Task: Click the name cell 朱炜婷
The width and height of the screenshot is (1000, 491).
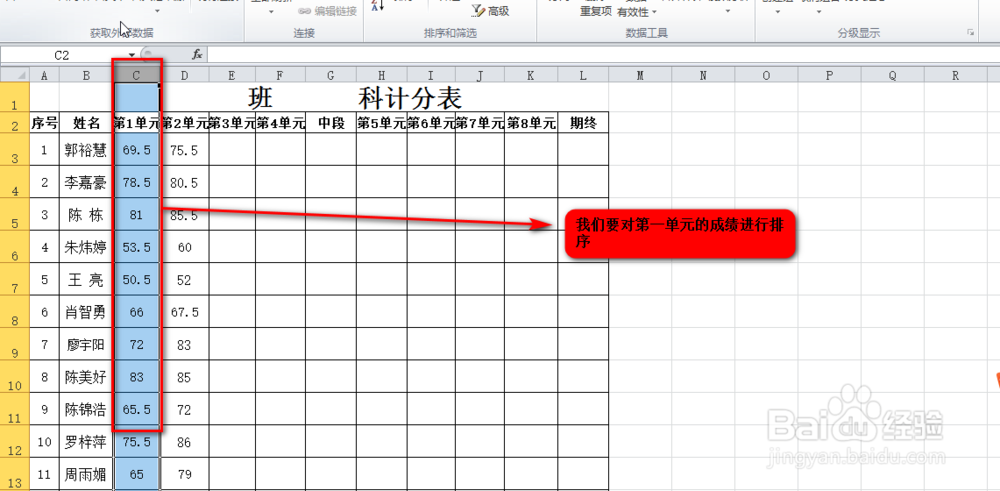Action: point(86,247)
